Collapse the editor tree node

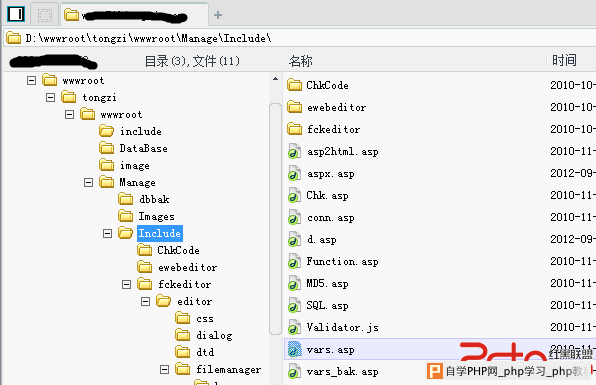pyautogui.click(x=146, y=301)
